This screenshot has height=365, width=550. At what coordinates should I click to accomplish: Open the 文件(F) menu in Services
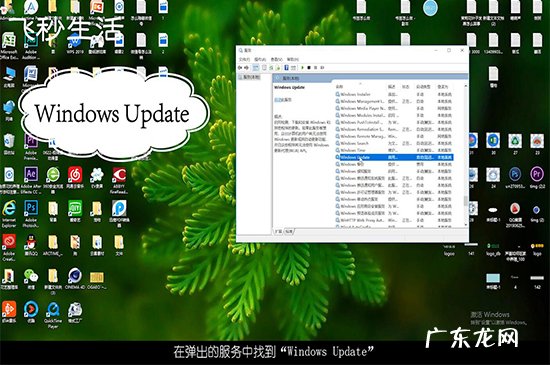(x=244, y=59)
